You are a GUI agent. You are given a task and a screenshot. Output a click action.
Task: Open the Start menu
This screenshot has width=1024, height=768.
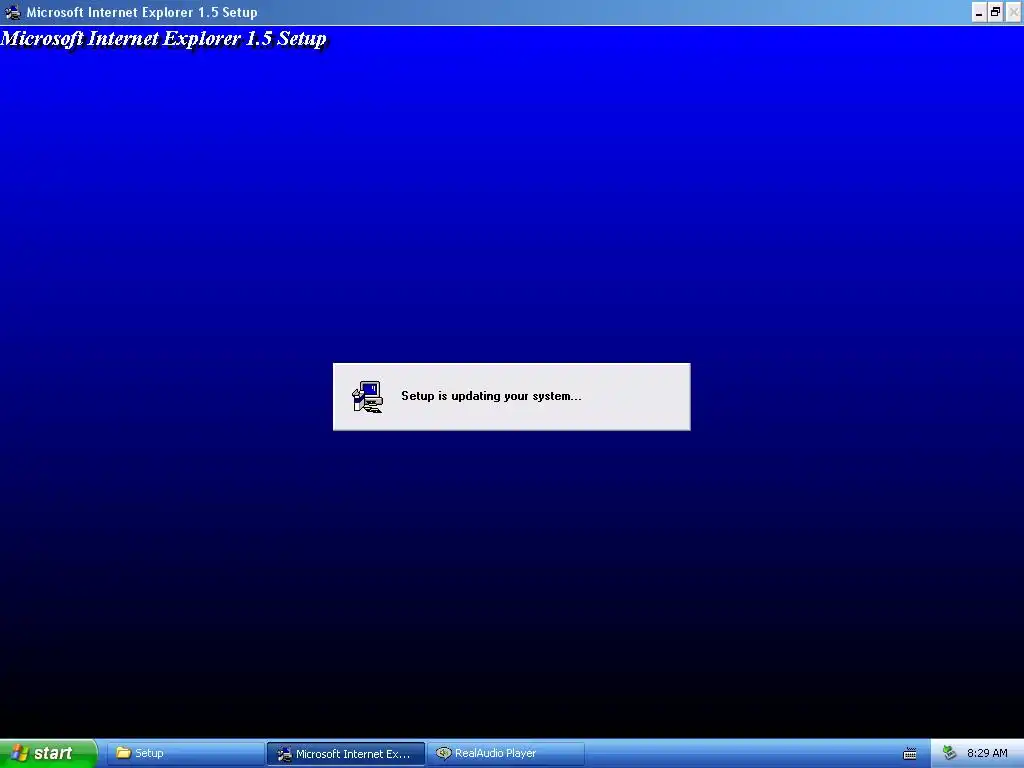[x=48, y=753]
